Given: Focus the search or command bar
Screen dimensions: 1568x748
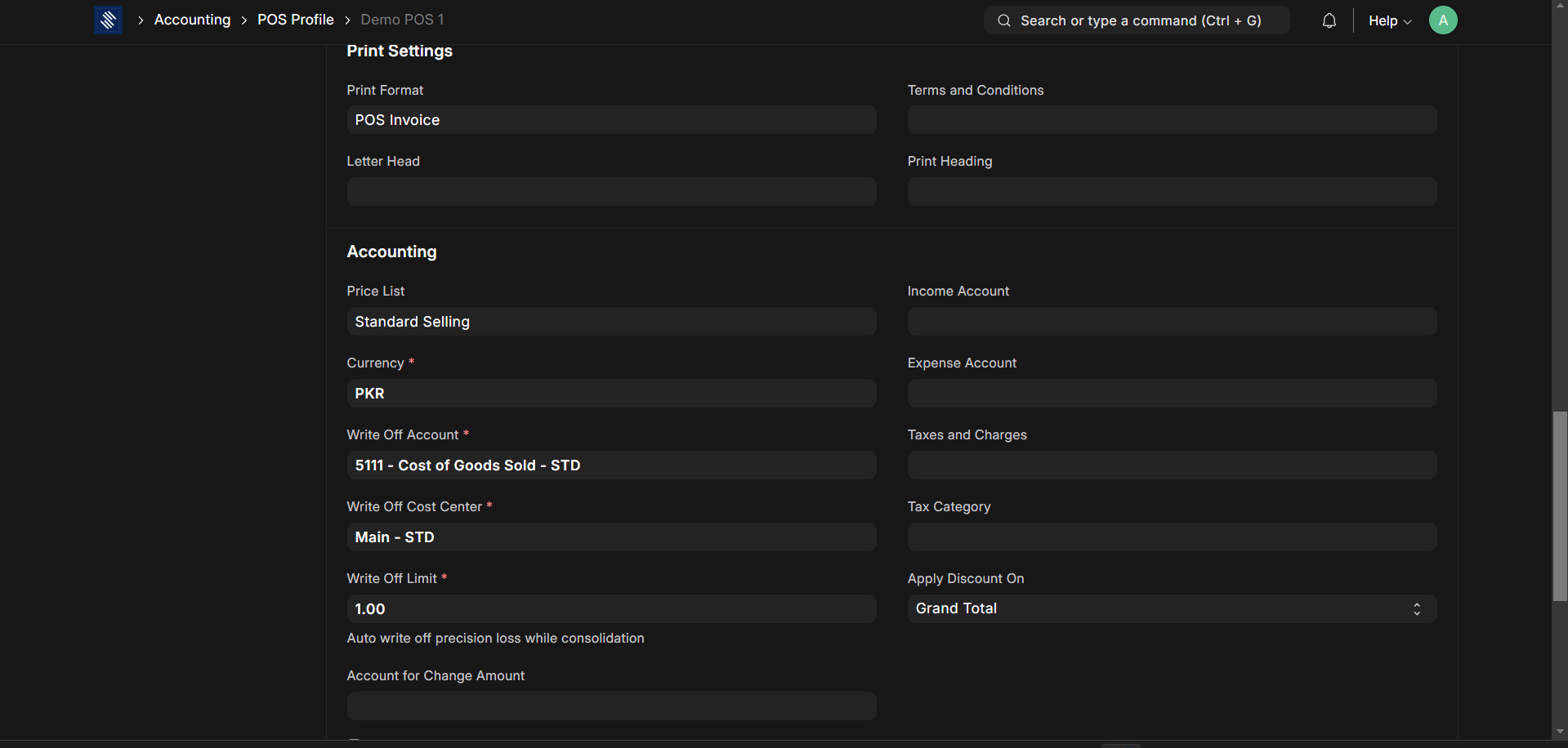Looking at the screenshot, I should [1140, 20].
